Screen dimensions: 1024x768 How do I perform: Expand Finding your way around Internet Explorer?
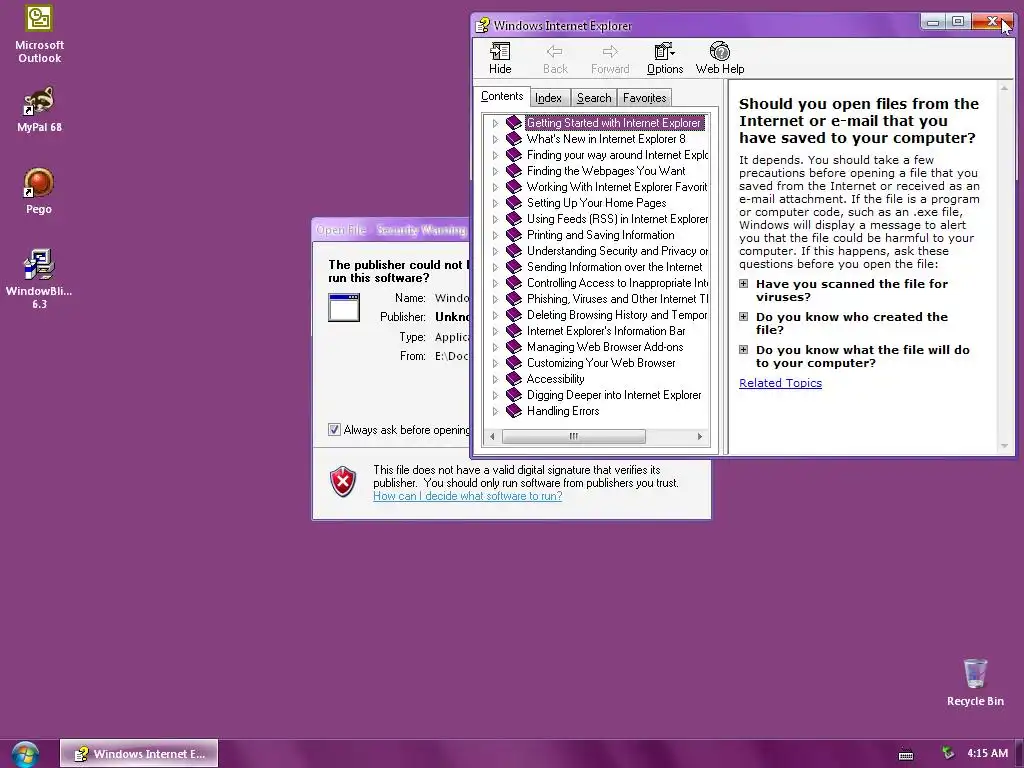(495, 155)
